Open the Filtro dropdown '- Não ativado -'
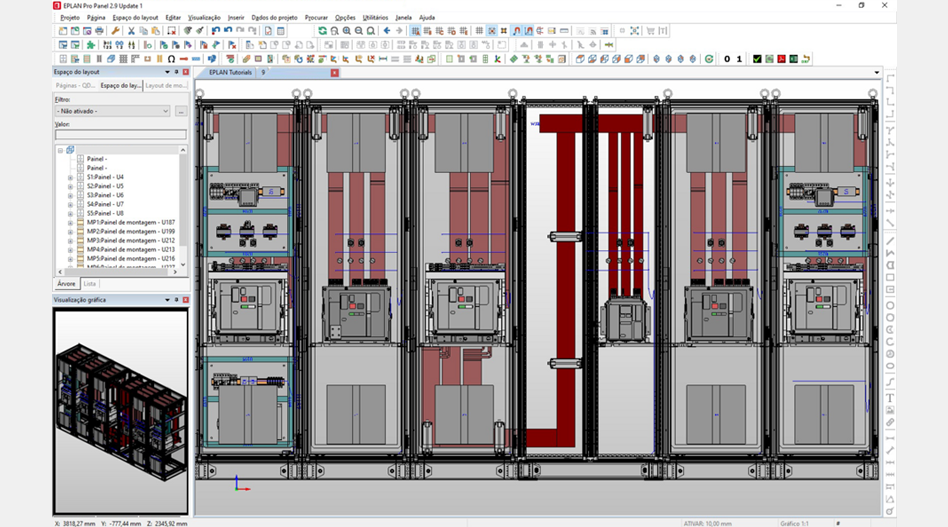948x527 pixels. click(112, 111)
